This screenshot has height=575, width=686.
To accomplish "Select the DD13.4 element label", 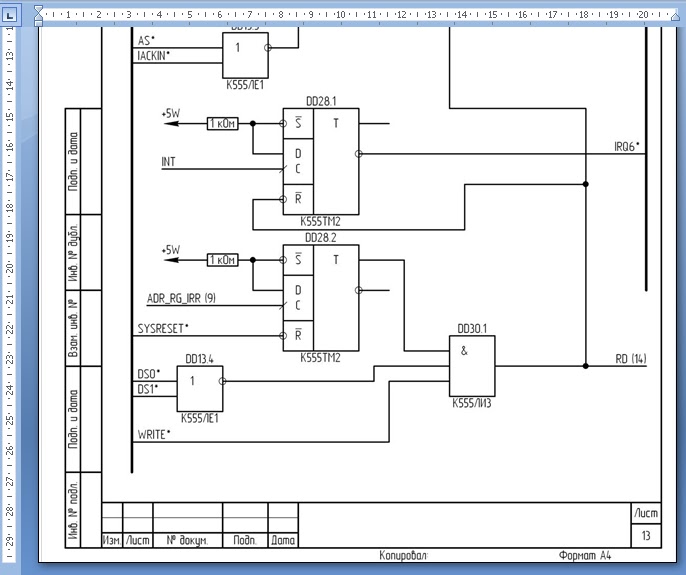I will point(200,359).
